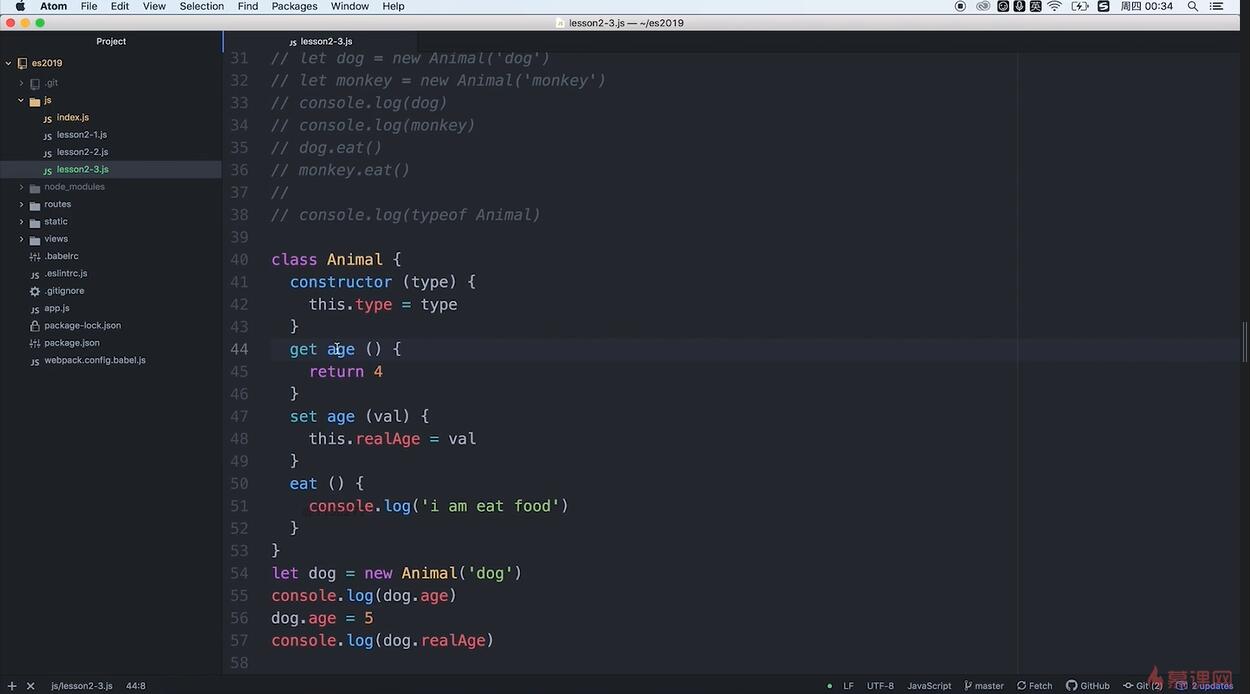Open package.json in the tree
The height and width of the screenshot is (694, 1251).
pyautogui.click(x=71, y=343)
